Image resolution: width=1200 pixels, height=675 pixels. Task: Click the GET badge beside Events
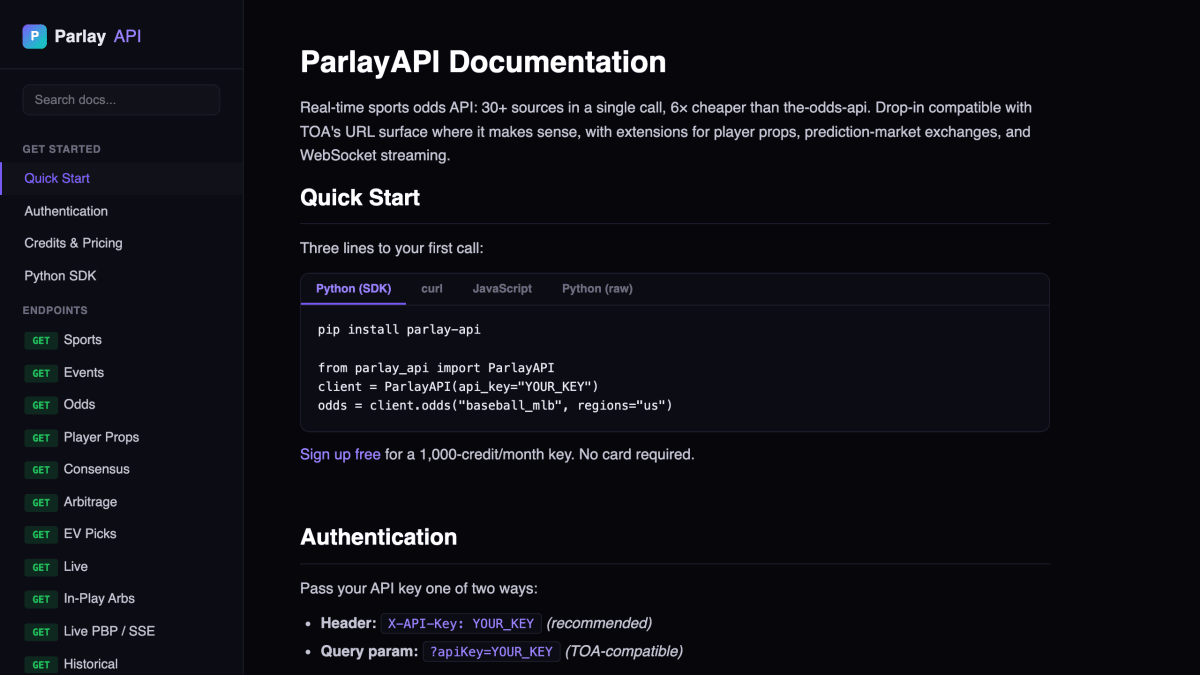coord(41,373)
